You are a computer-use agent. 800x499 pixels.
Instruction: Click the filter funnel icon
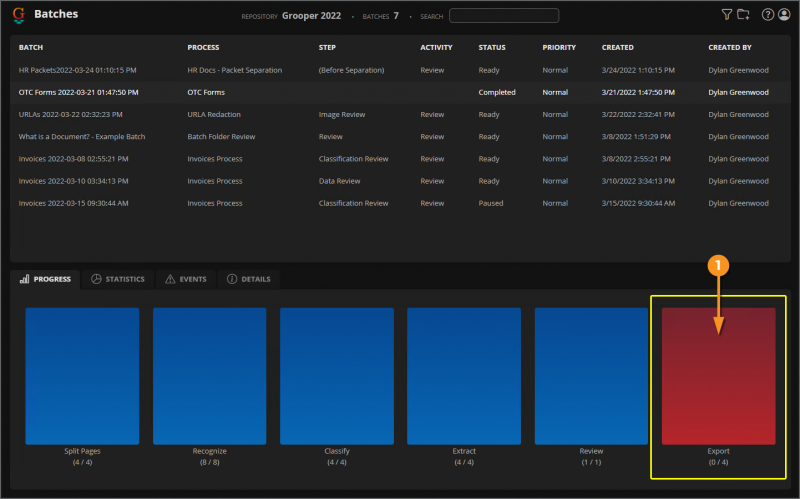pos(727,15)
